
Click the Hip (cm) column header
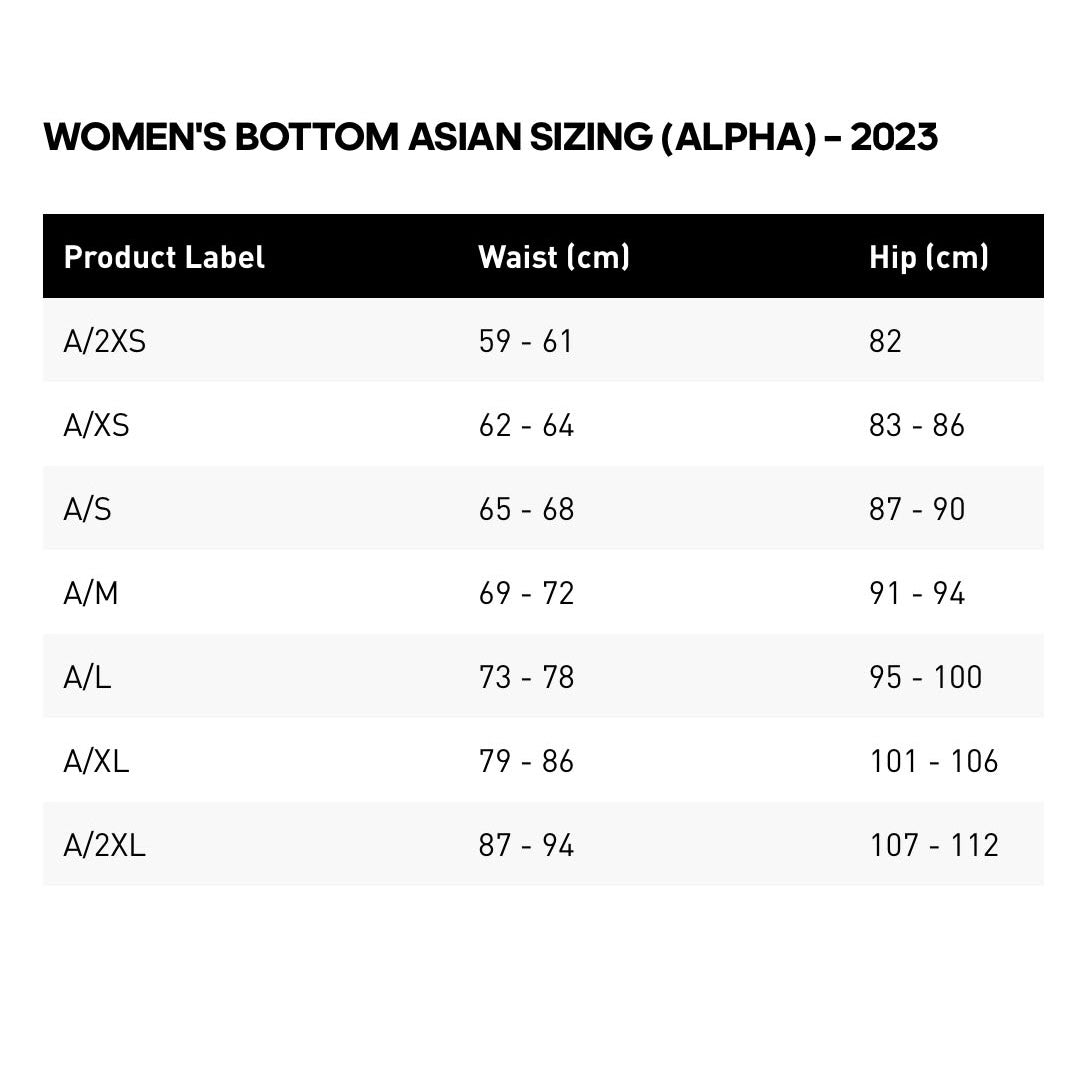(928, 257)
